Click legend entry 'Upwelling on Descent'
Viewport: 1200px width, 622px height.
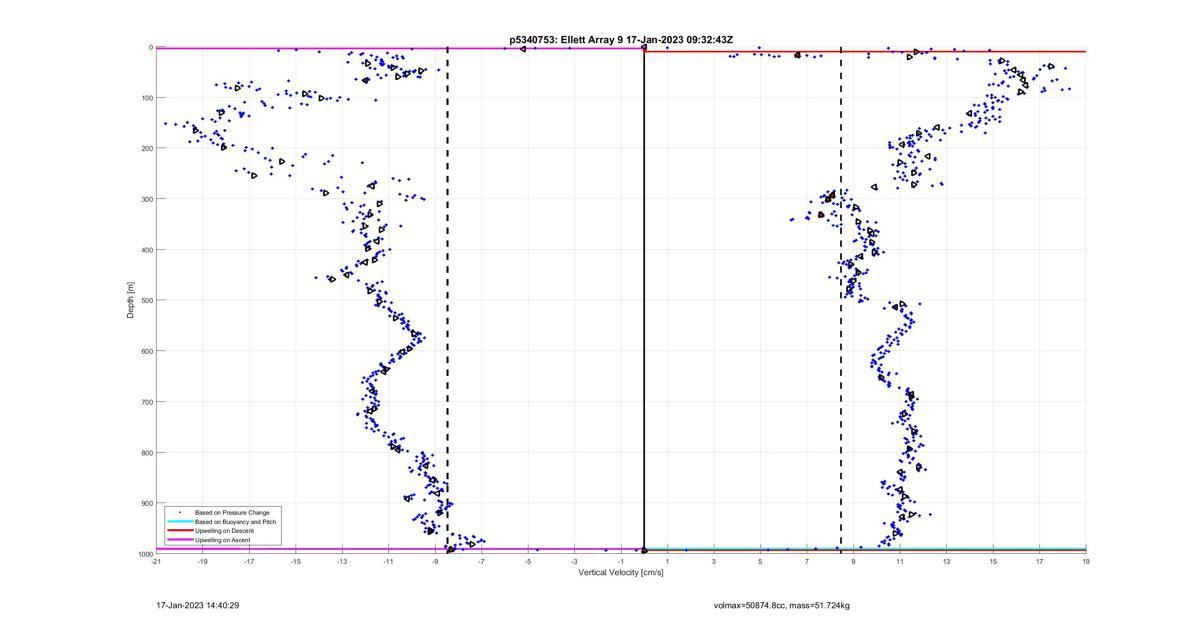click(x=225, y=531)
